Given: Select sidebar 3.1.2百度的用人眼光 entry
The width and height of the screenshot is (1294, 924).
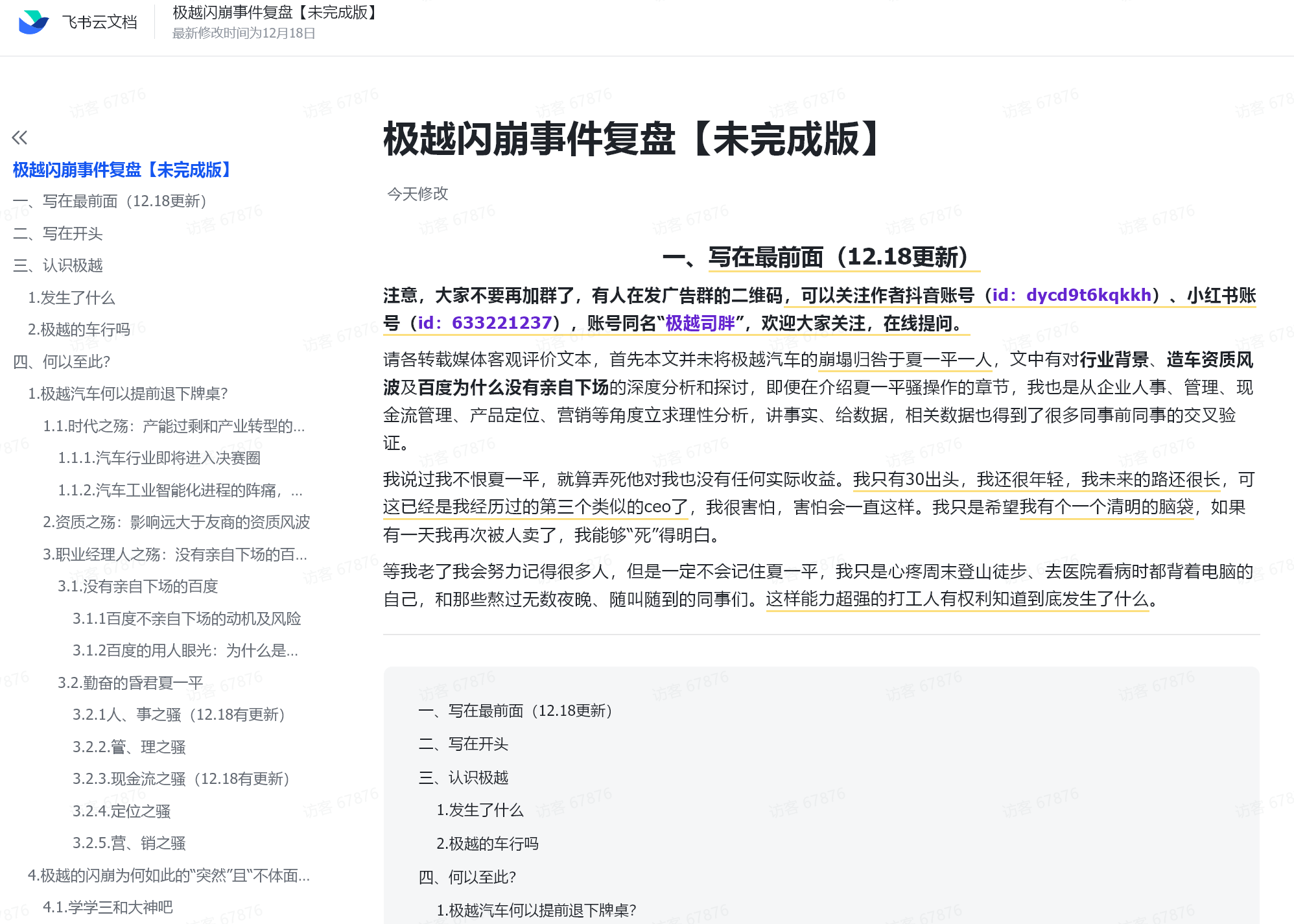Looking at the screenshot, I should 185,650.
